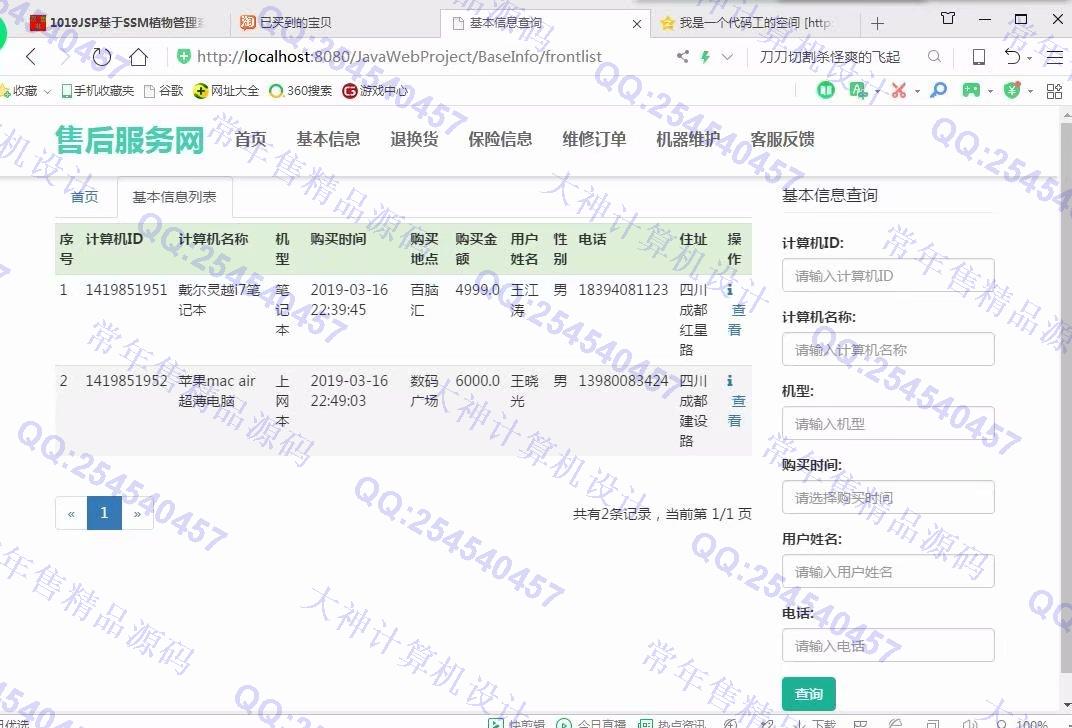1072x728 pixels.
Task: Open the 收藏 bookmarks dropdown
Action: 26,90
